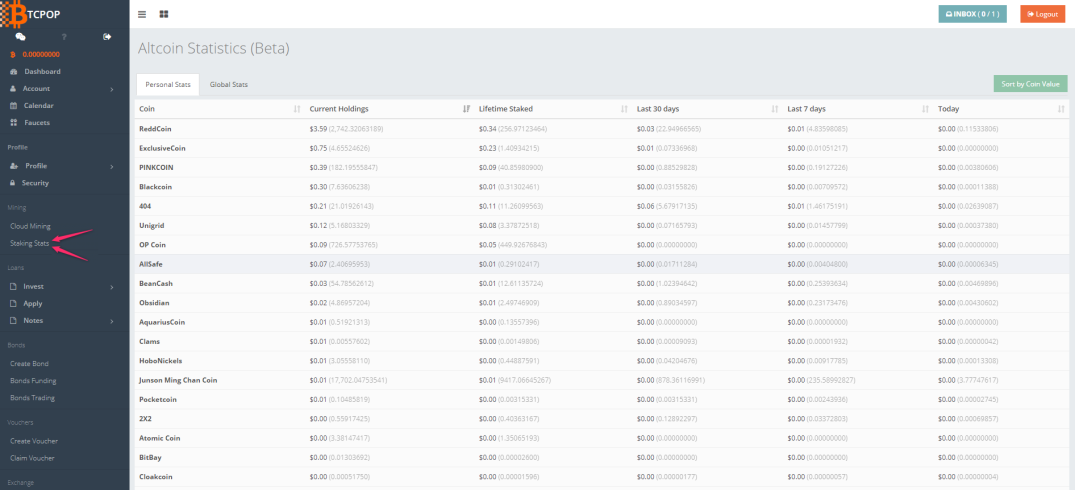
Task: Open Cloud Mining
Action: click(x=30, y=226)
